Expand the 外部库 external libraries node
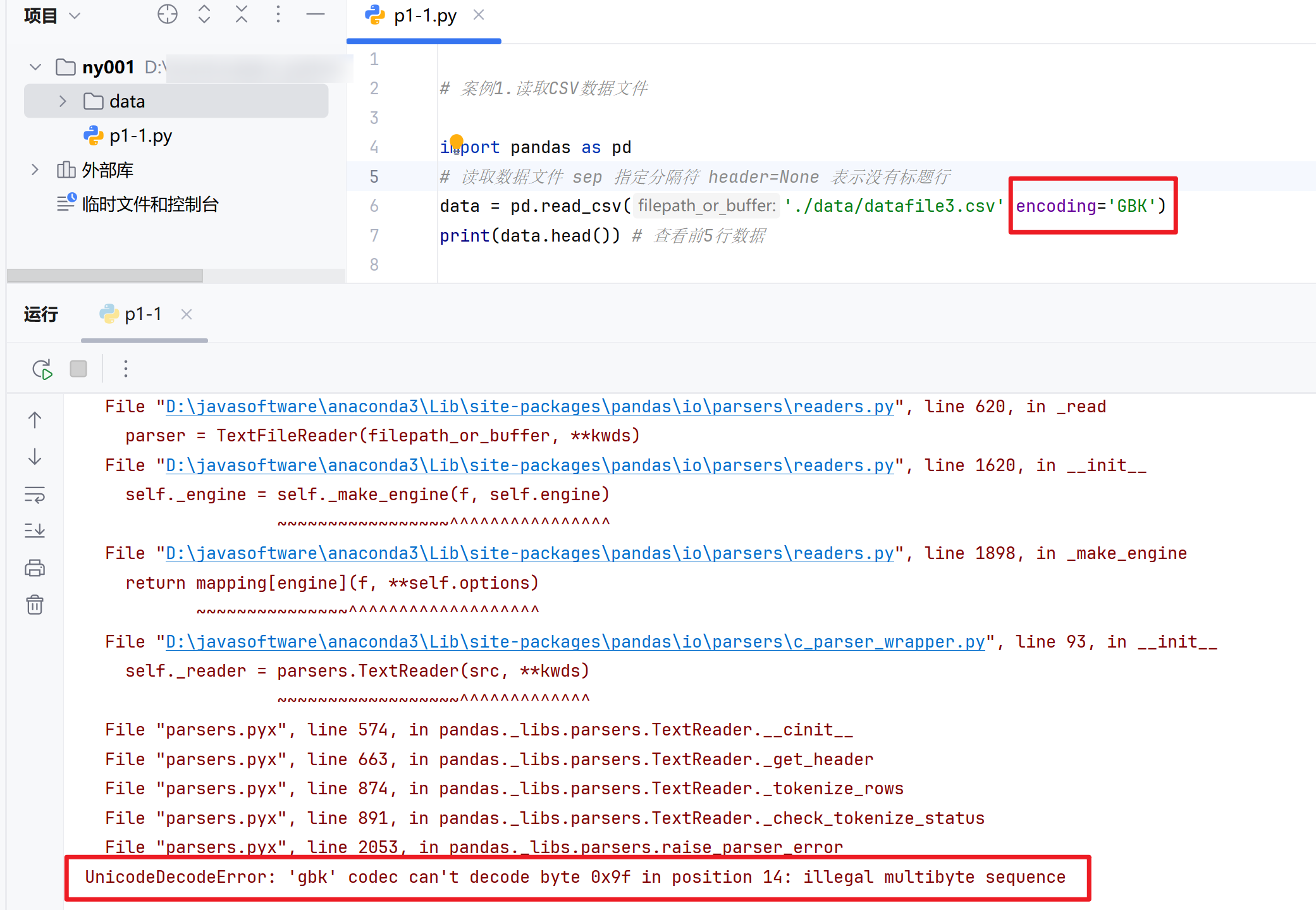This screenshot has height=910, width=1316. (x=35, y=169)
